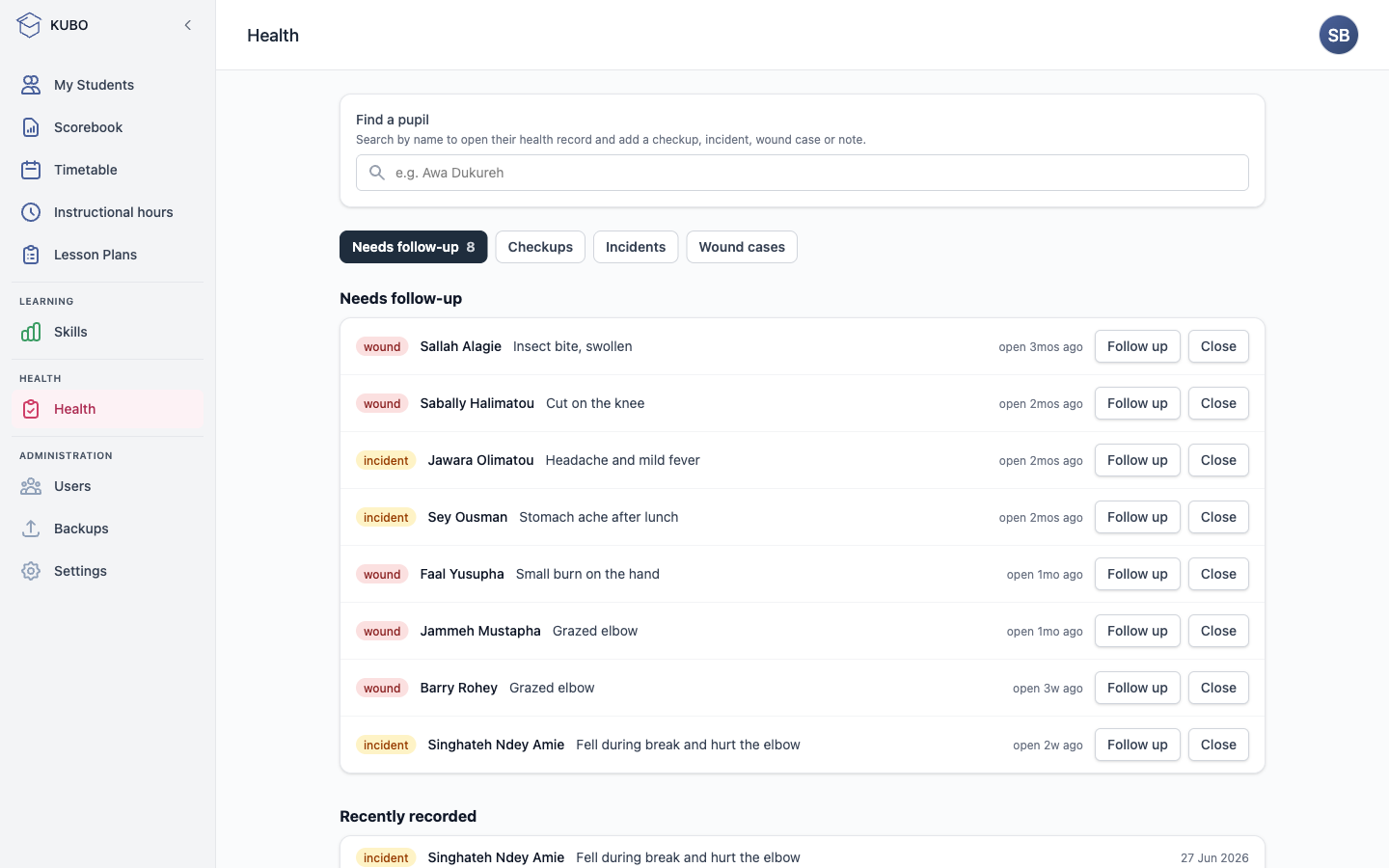Close Faal Yusupha's wound case
The image size is (1389, 868).
click(1218, 574)
